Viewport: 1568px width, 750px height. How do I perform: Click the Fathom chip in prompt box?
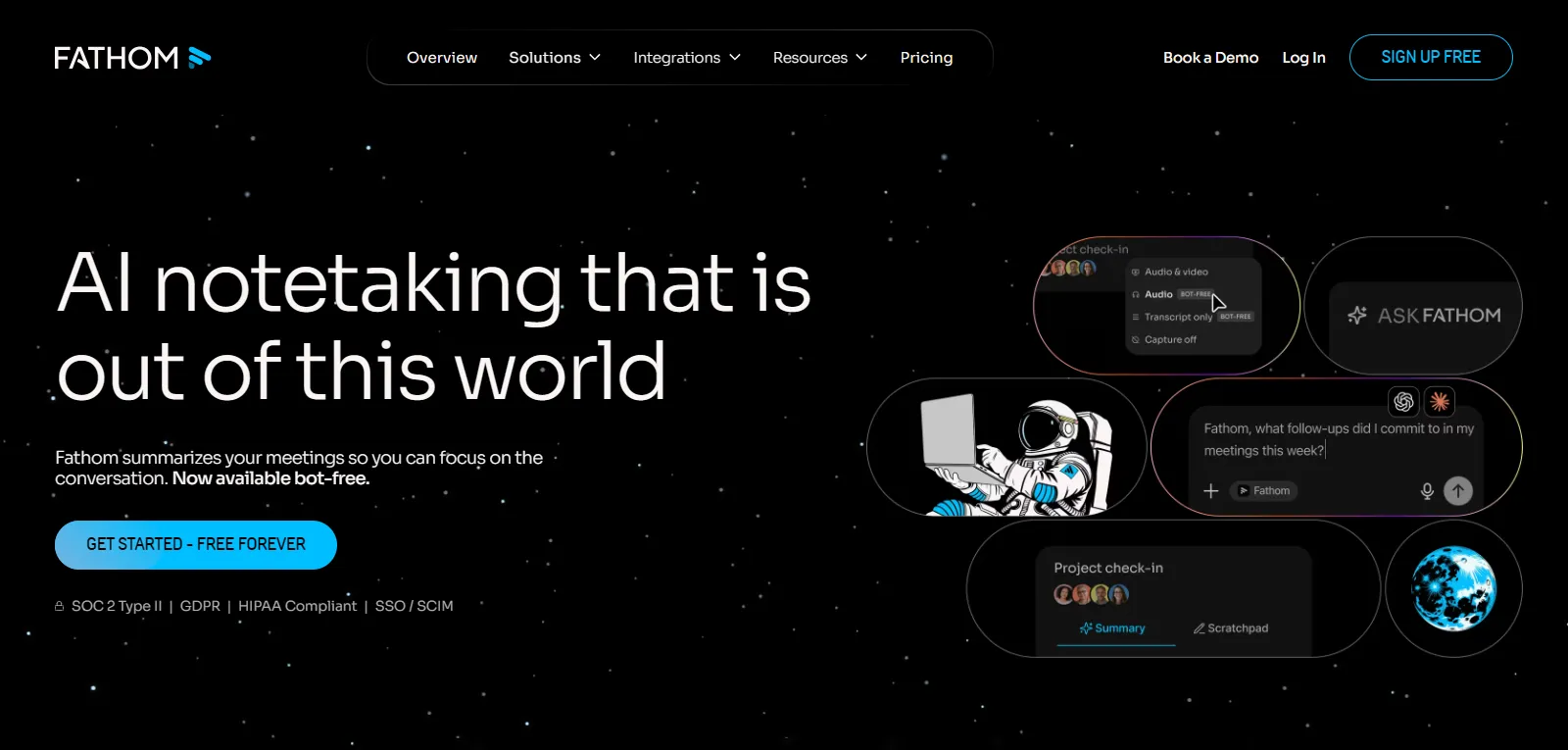1264,491
